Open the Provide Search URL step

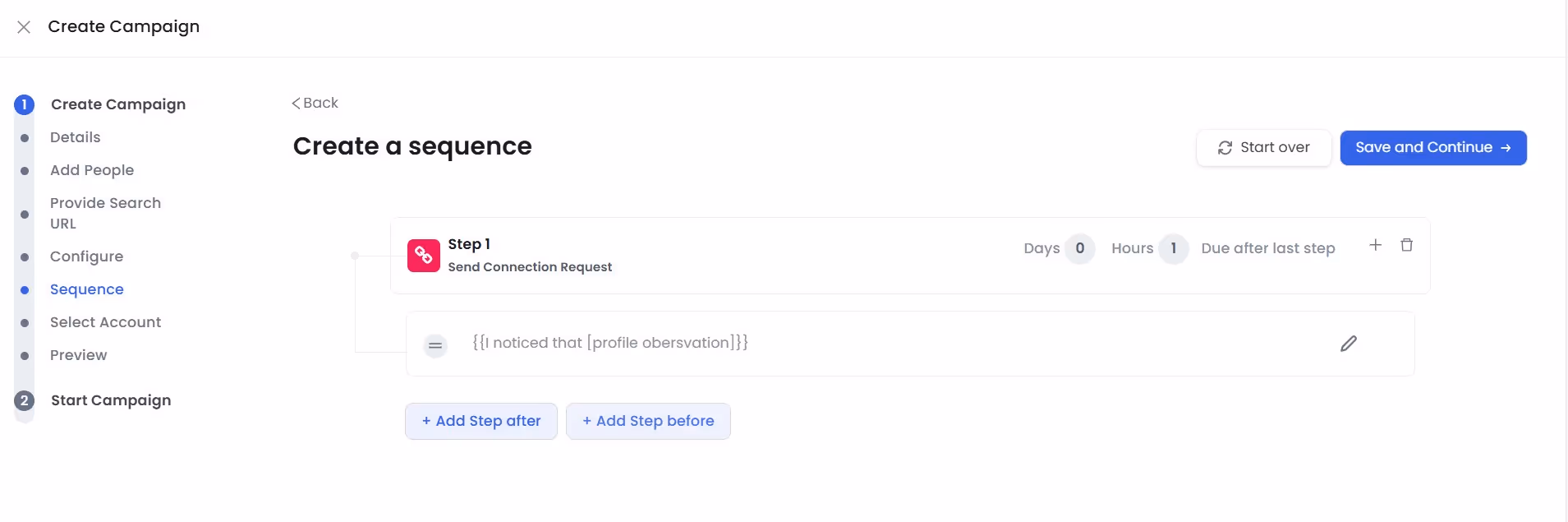coord(105,213)
